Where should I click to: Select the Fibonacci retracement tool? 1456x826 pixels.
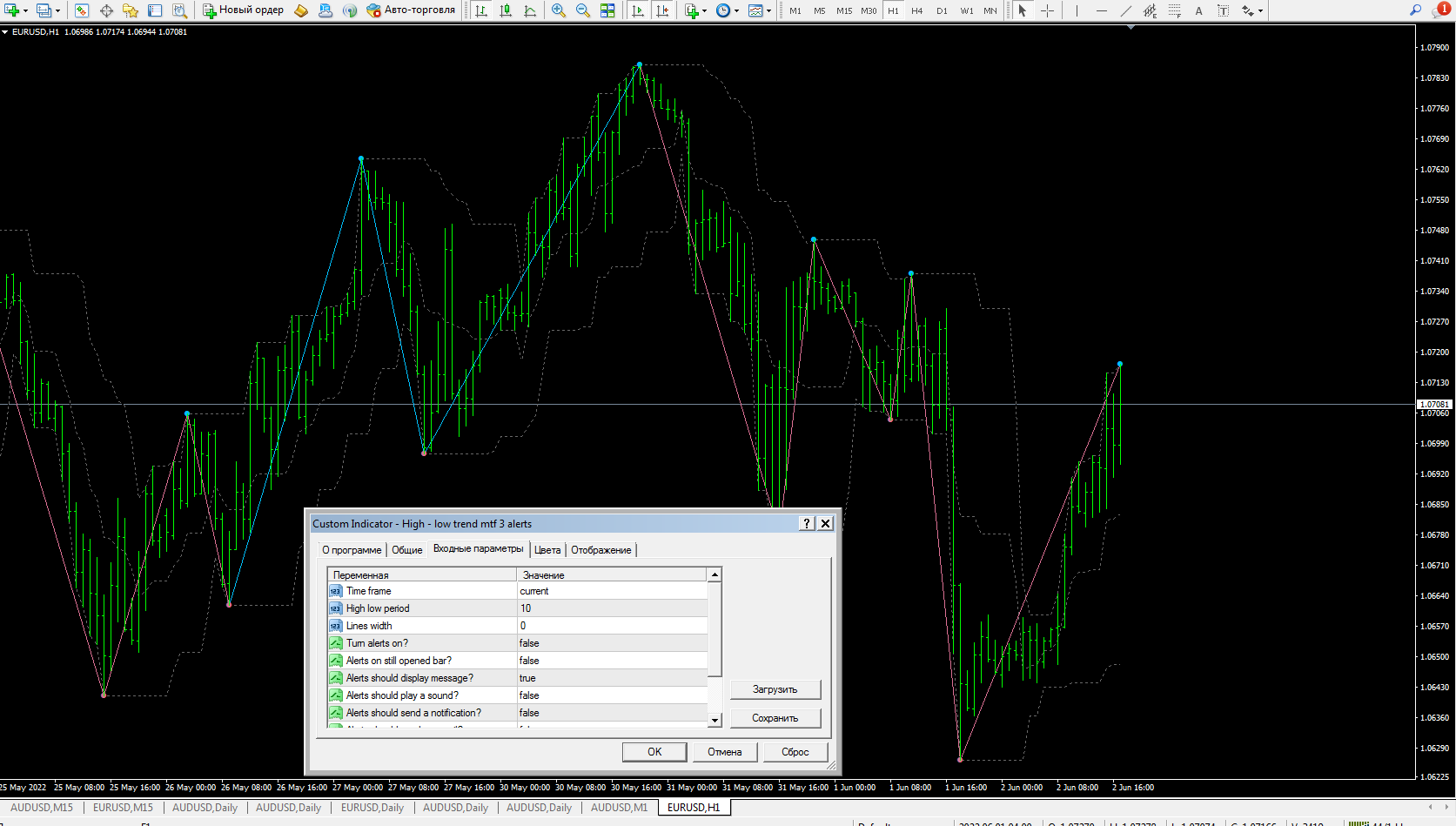[x=1174, y=10]
